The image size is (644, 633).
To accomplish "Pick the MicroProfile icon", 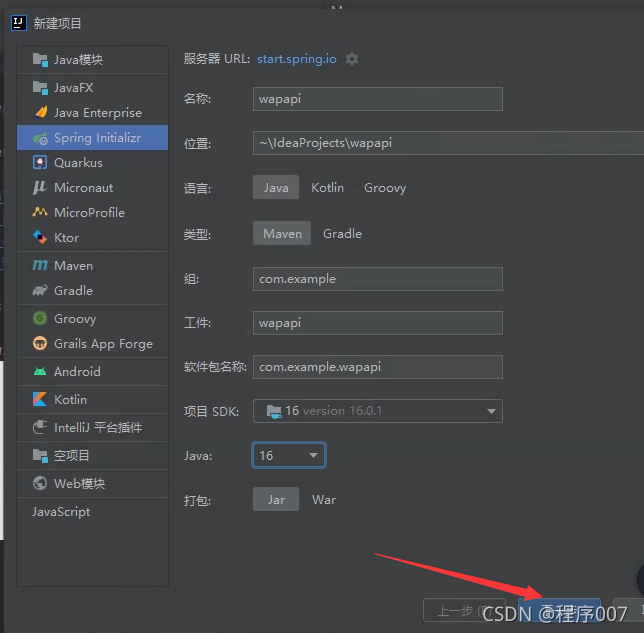I will [x=40, y=212].
